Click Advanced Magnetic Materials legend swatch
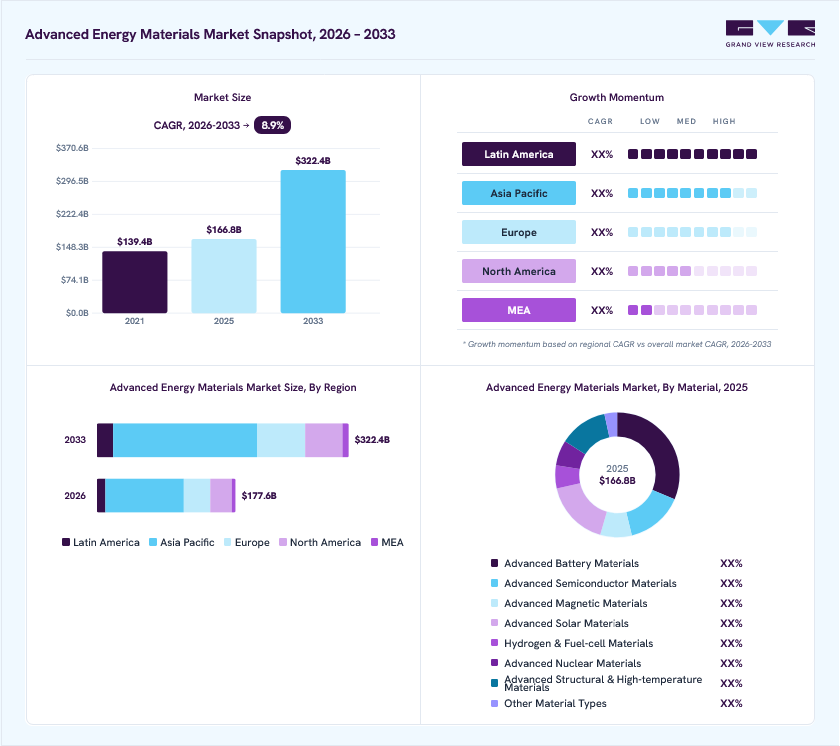 [x=494, y=603]
